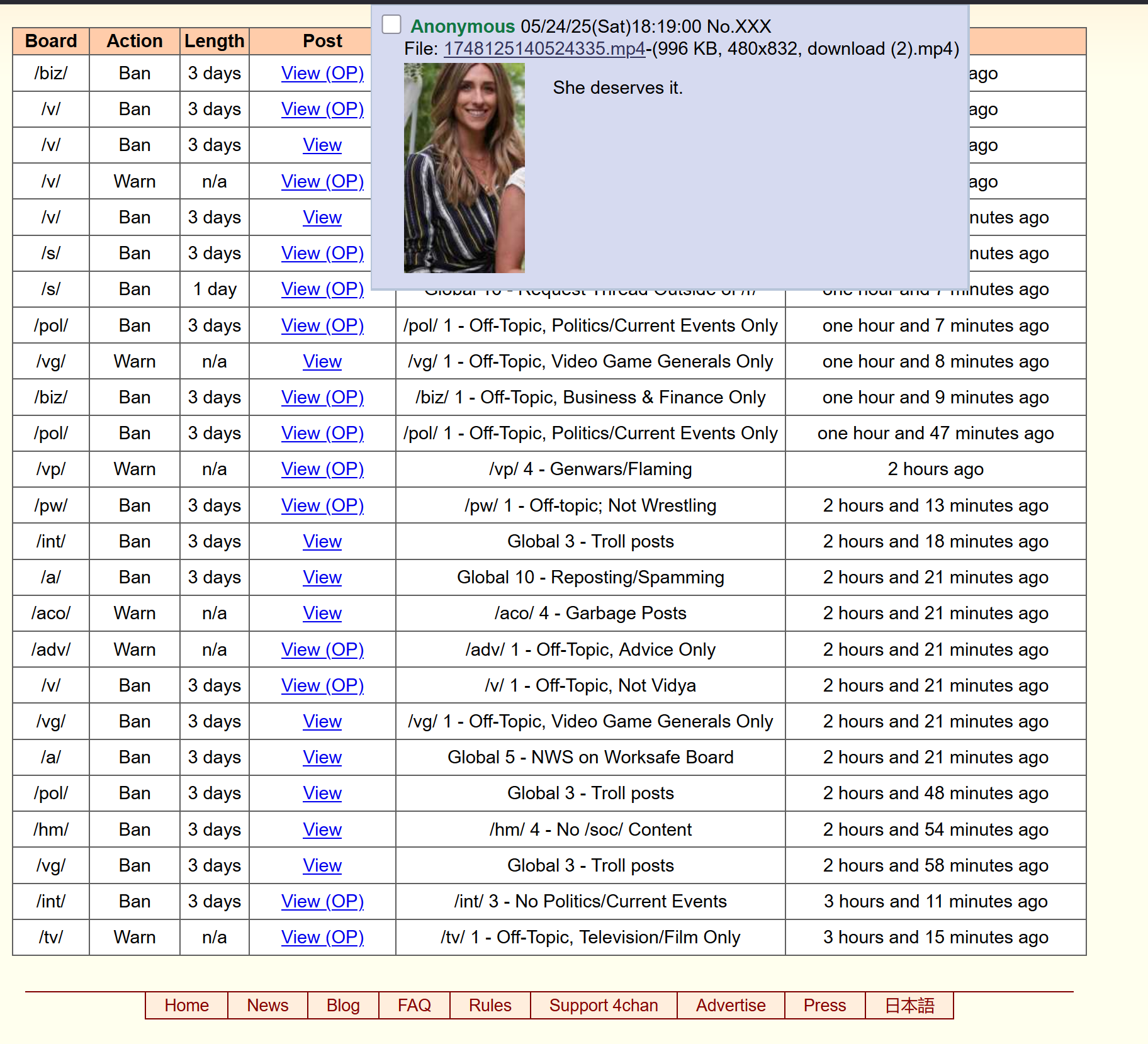The height and width of the screenshot is (1044, 1148).
Task: Tick the checkbox beside the Anonymous post
Action: point(391,25)
